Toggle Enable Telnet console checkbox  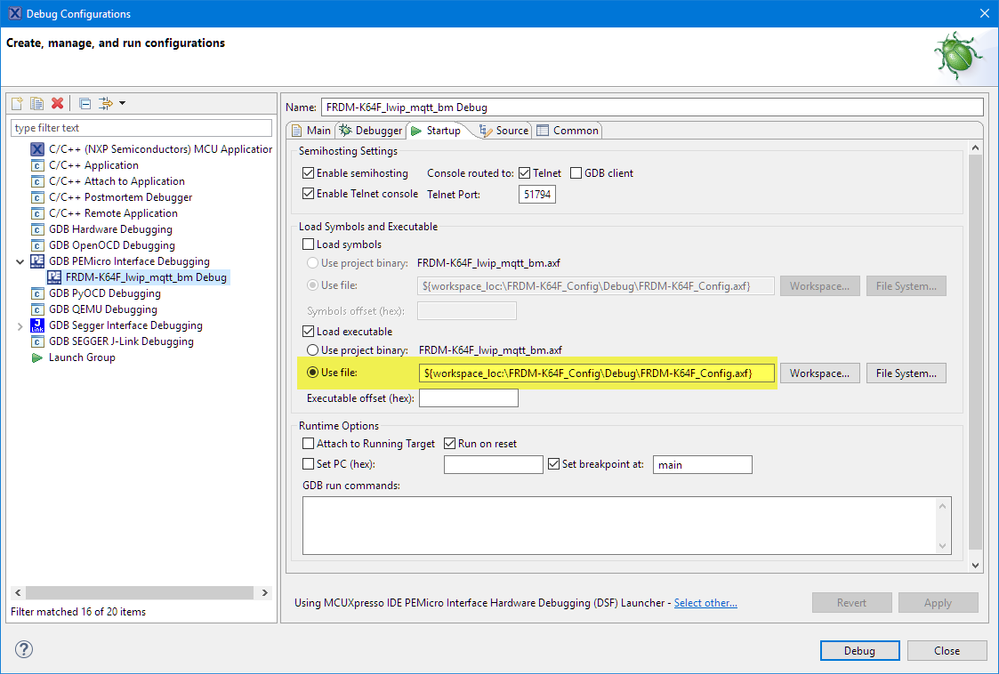point(308,194)
